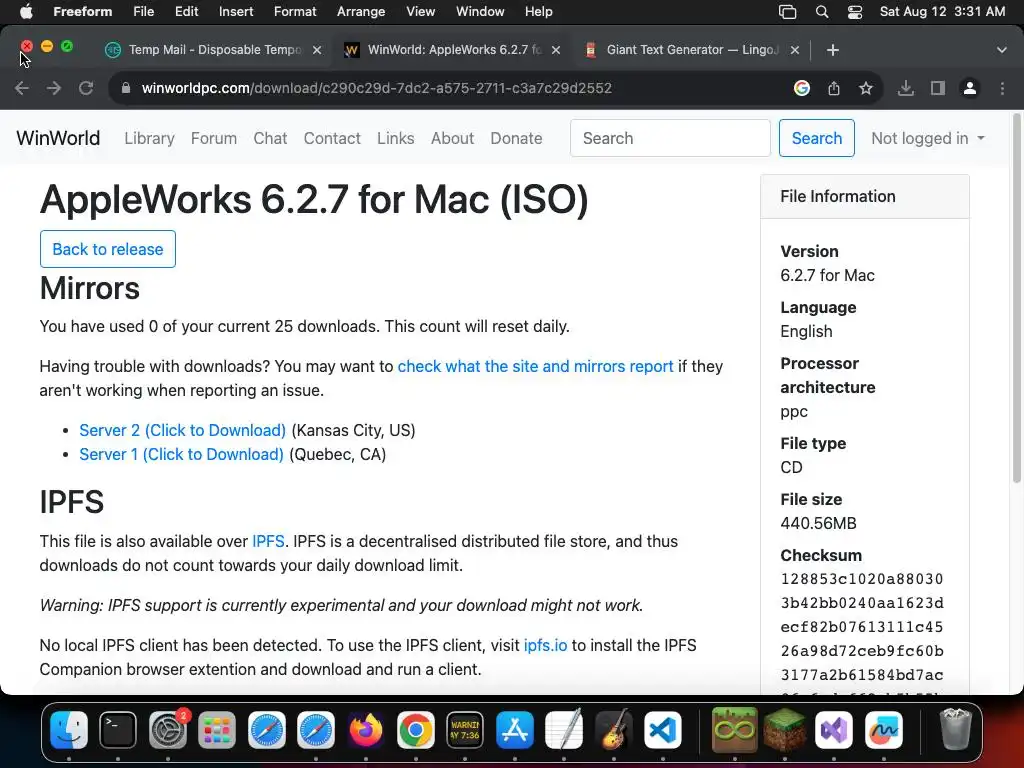The height and width of the screenshot is (768, 1024).
Task: Open a new browser tab
Action: coord(833,50)
